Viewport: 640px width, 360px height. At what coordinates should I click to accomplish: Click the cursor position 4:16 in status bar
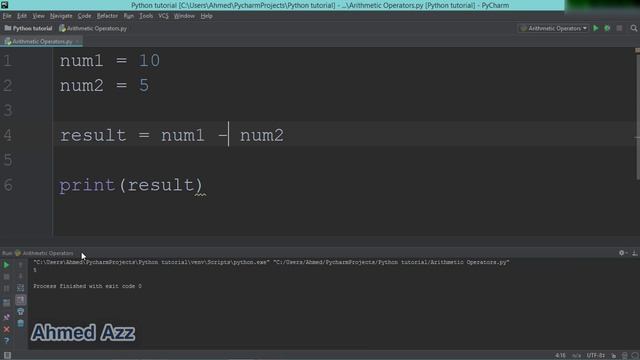pos(560,356)
